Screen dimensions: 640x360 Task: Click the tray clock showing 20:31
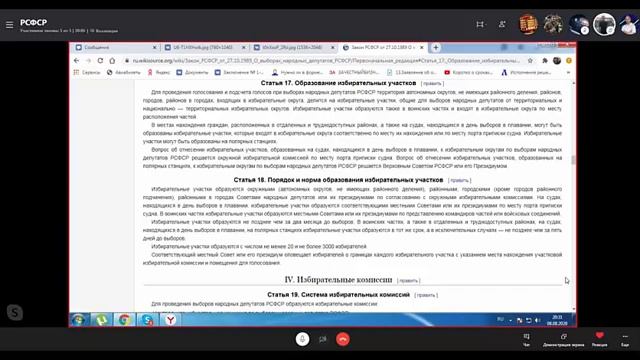557,320
